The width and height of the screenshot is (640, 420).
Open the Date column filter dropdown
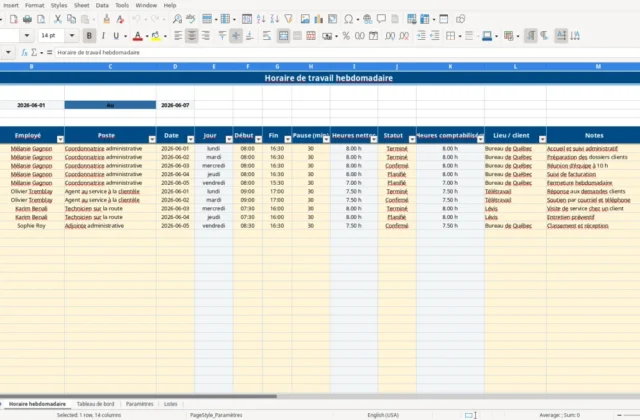(191, 139)
